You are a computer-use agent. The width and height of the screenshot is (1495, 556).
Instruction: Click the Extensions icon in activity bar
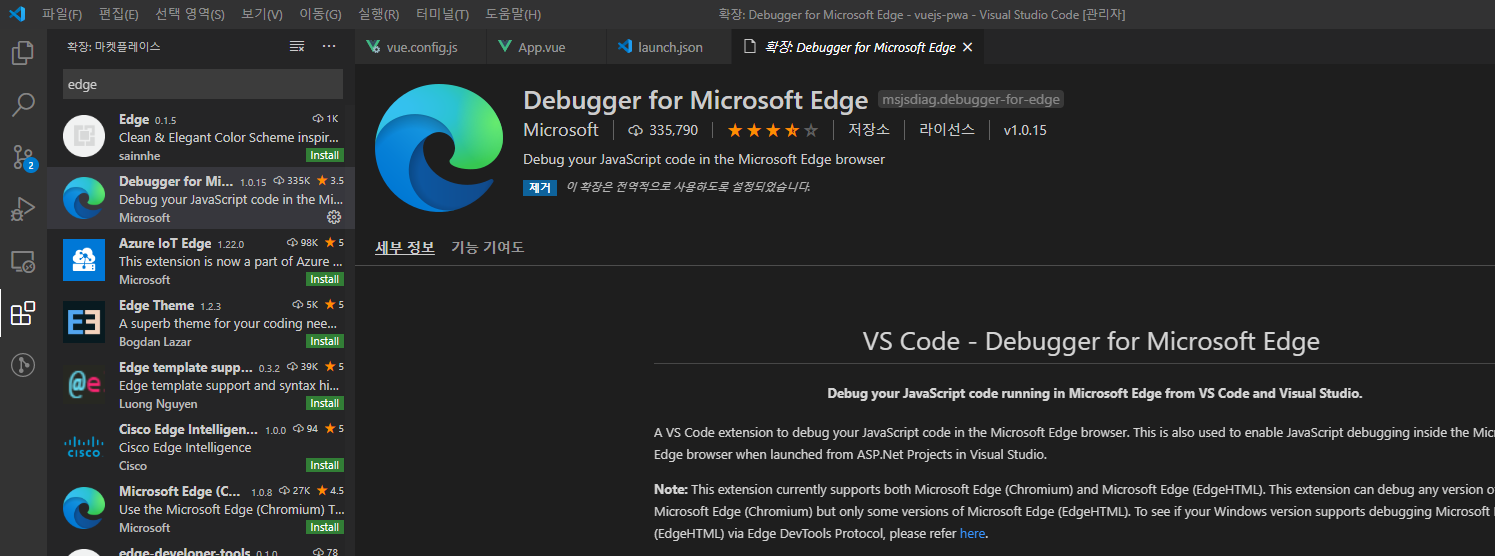(x=22, y=314)
